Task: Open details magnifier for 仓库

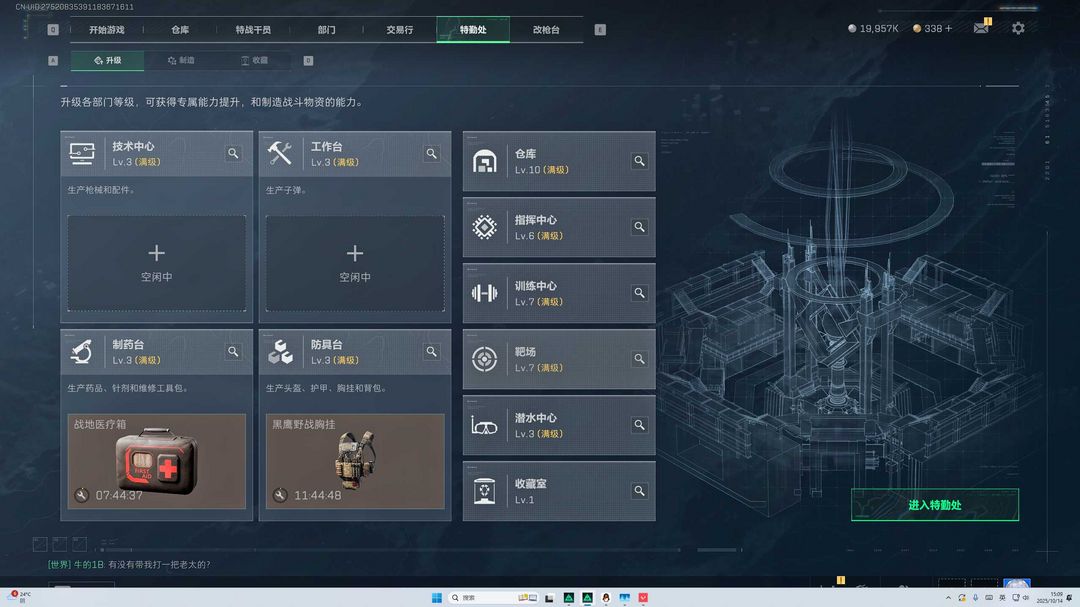Action: (639, 161)
